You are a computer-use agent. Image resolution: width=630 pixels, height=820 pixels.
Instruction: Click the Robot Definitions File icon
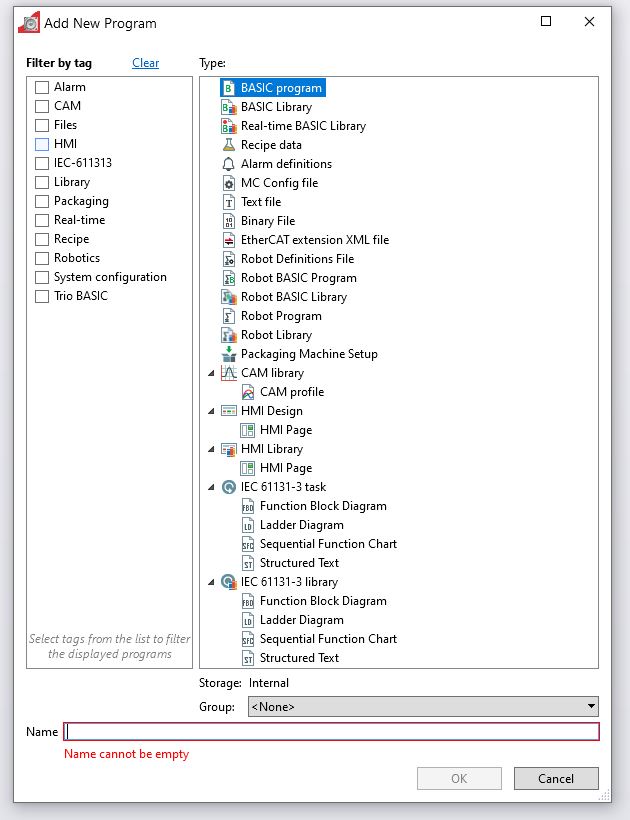pos(228,259)
